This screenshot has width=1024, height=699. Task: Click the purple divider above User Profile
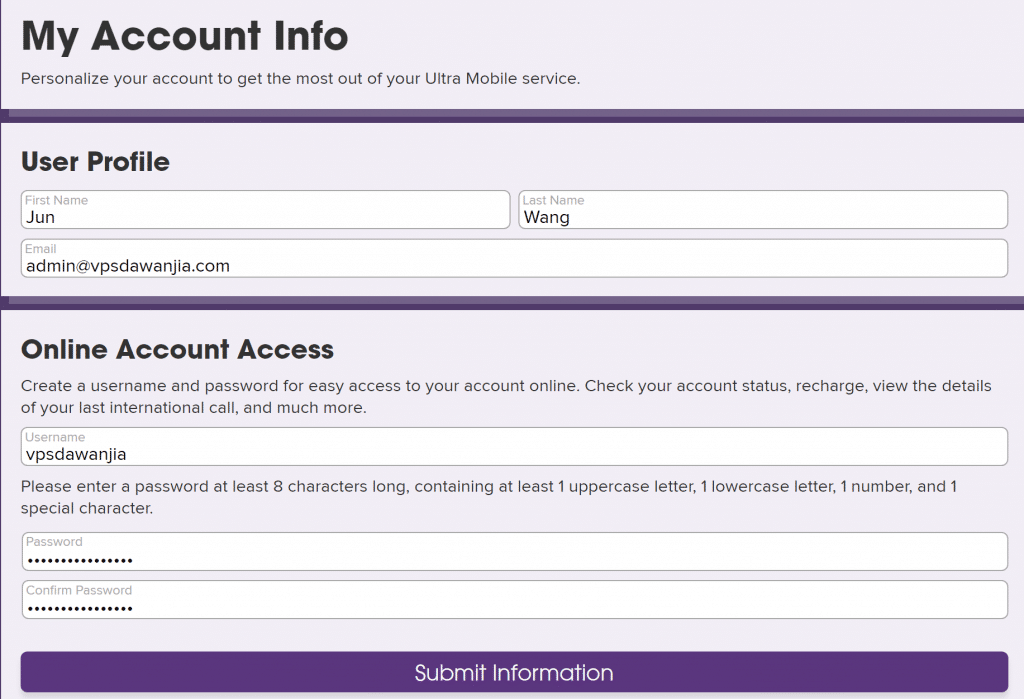pyautogui.click(x=512, y=115)
